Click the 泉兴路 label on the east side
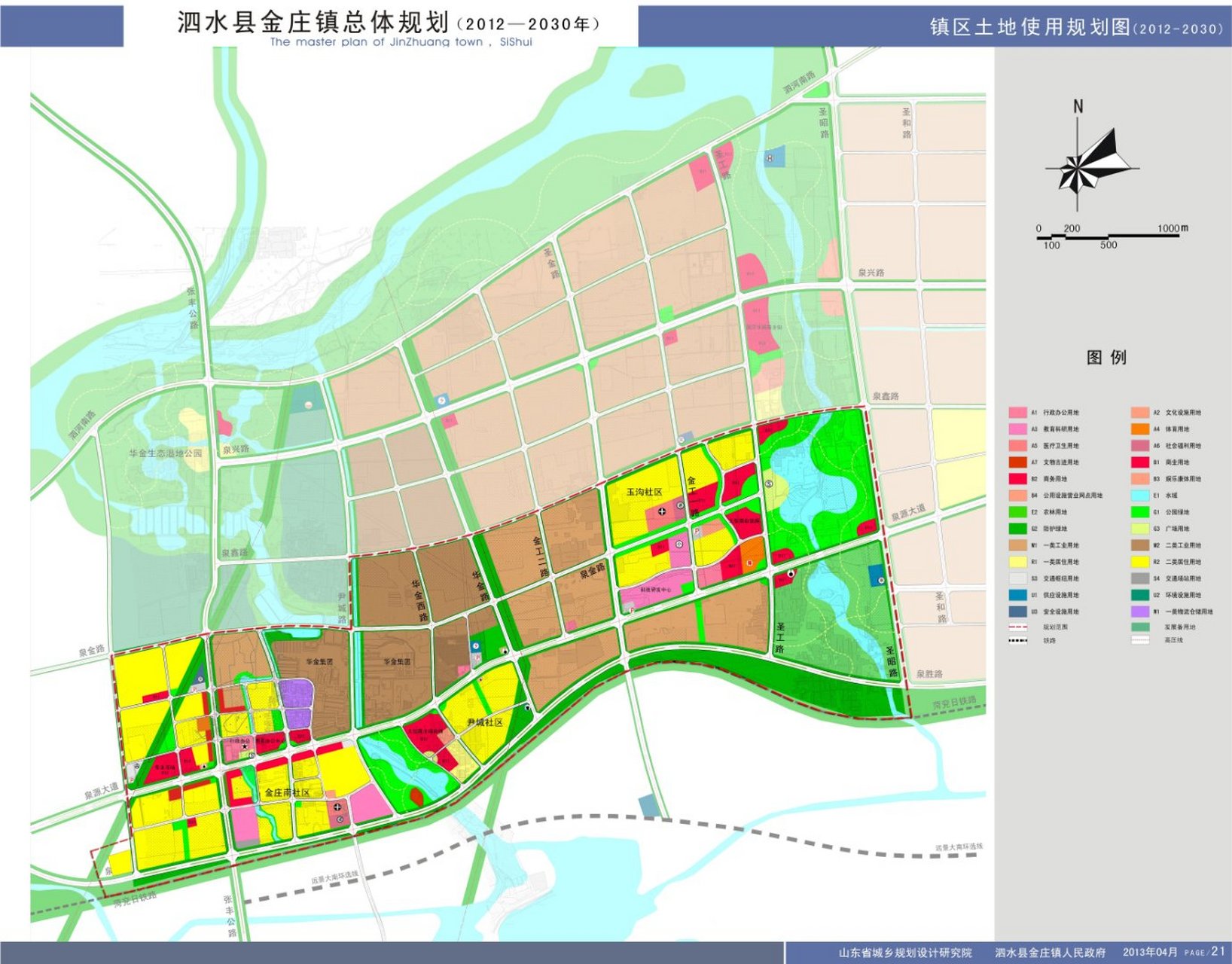 coord(871,273)
